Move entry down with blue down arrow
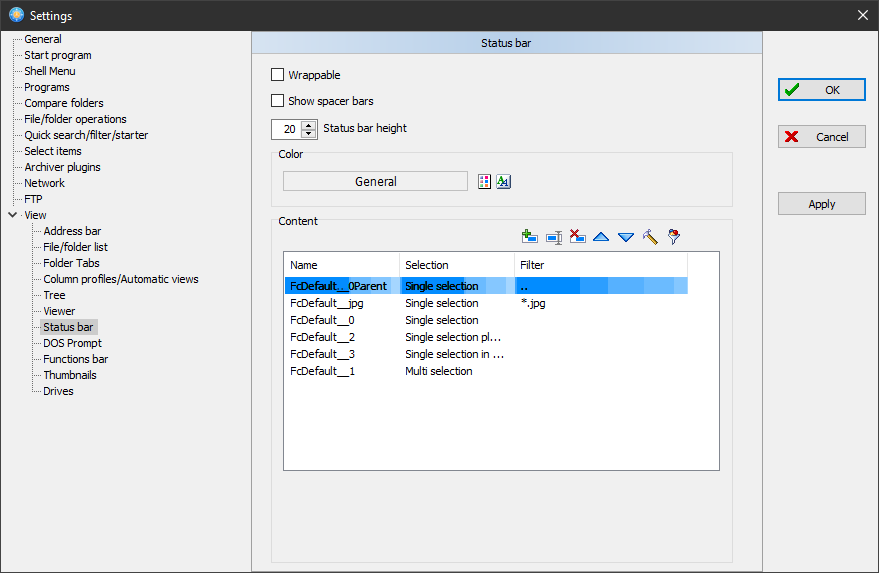Image resolution: width=879 pixels, height=573 pixels. click(625, 237)
